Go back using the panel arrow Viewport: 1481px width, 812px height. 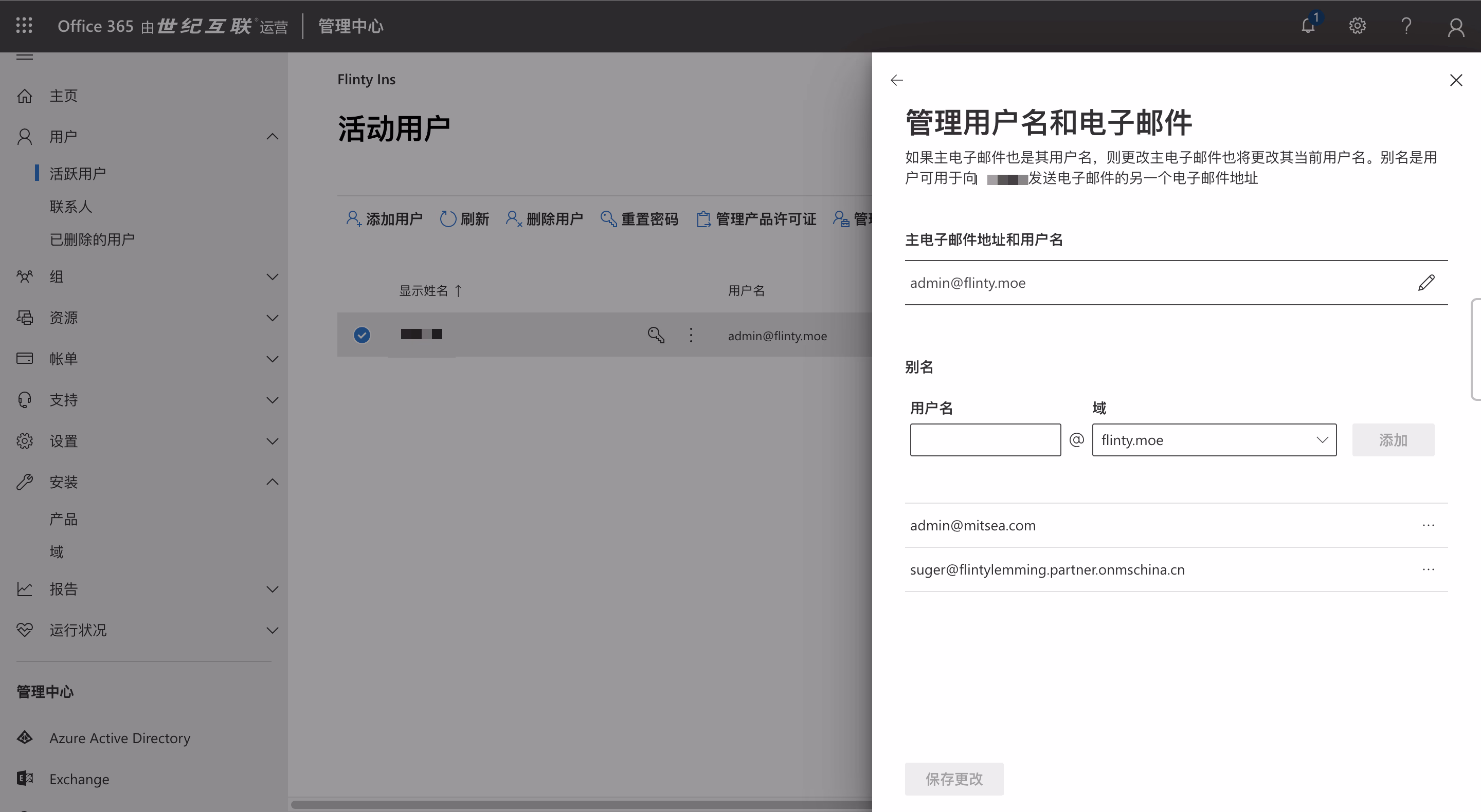(897, 81)
